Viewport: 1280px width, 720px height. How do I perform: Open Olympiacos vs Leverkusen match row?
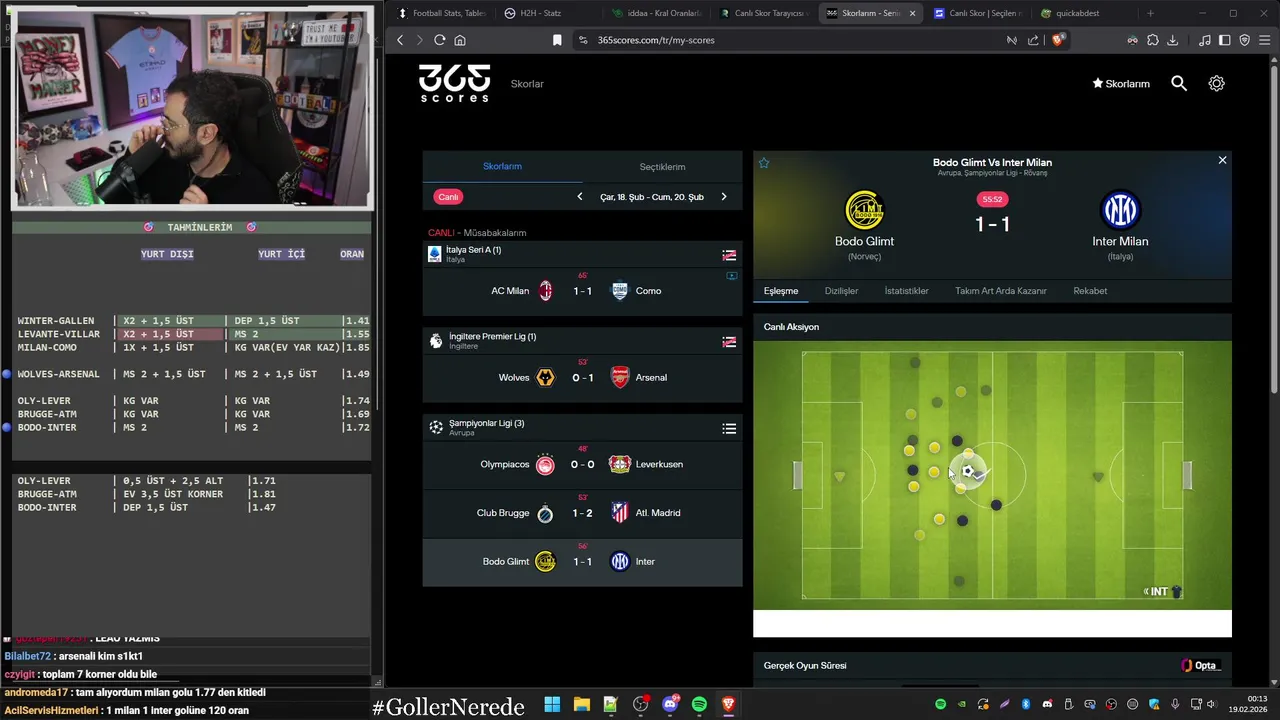click(x=582, y=464)
